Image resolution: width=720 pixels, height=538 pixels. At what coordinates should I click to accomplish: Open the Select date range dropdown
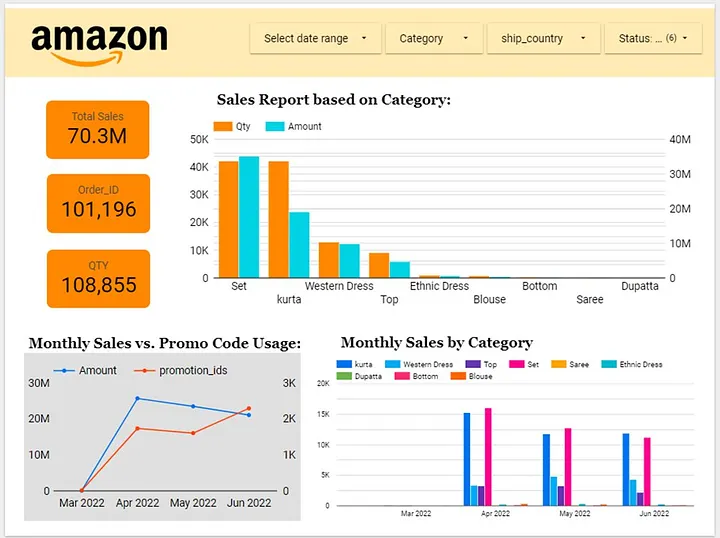pos(315,39)
